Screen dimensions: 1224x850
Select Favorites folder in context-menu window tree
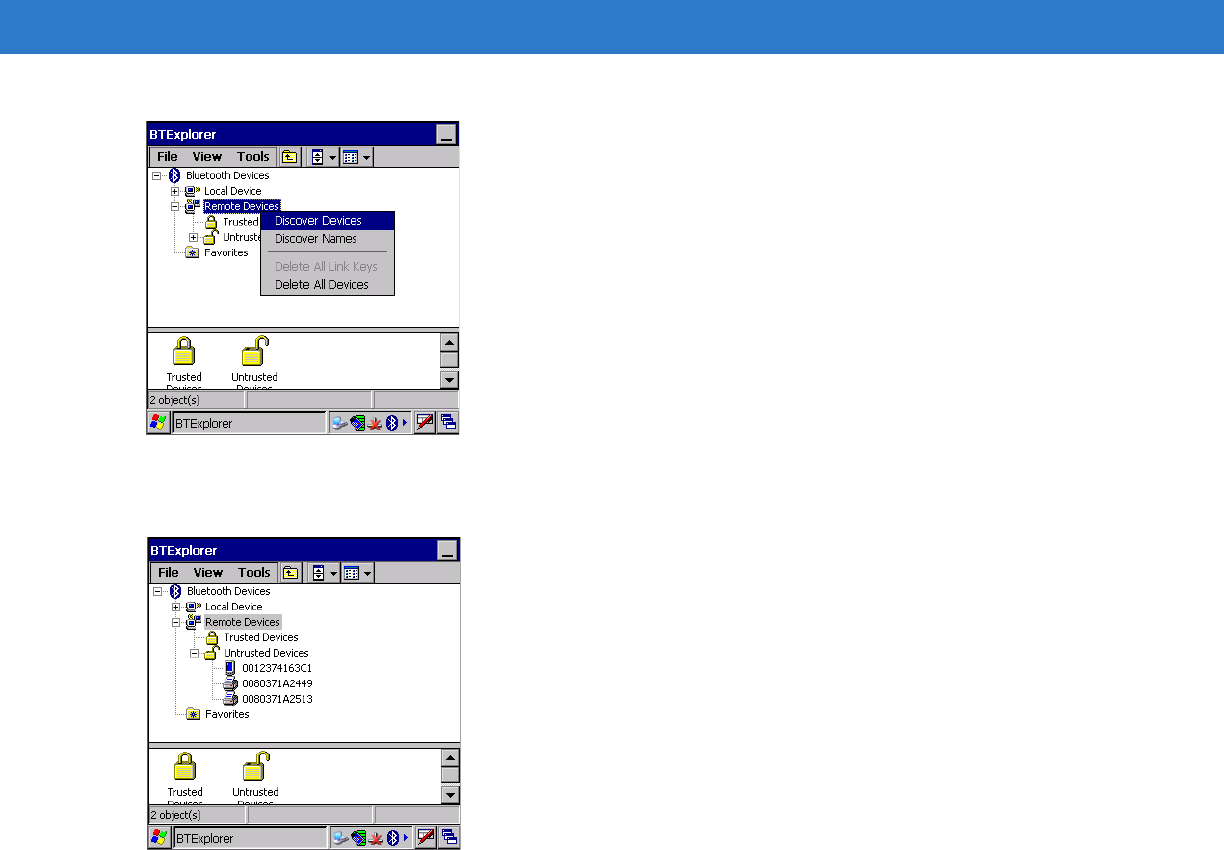226,253
